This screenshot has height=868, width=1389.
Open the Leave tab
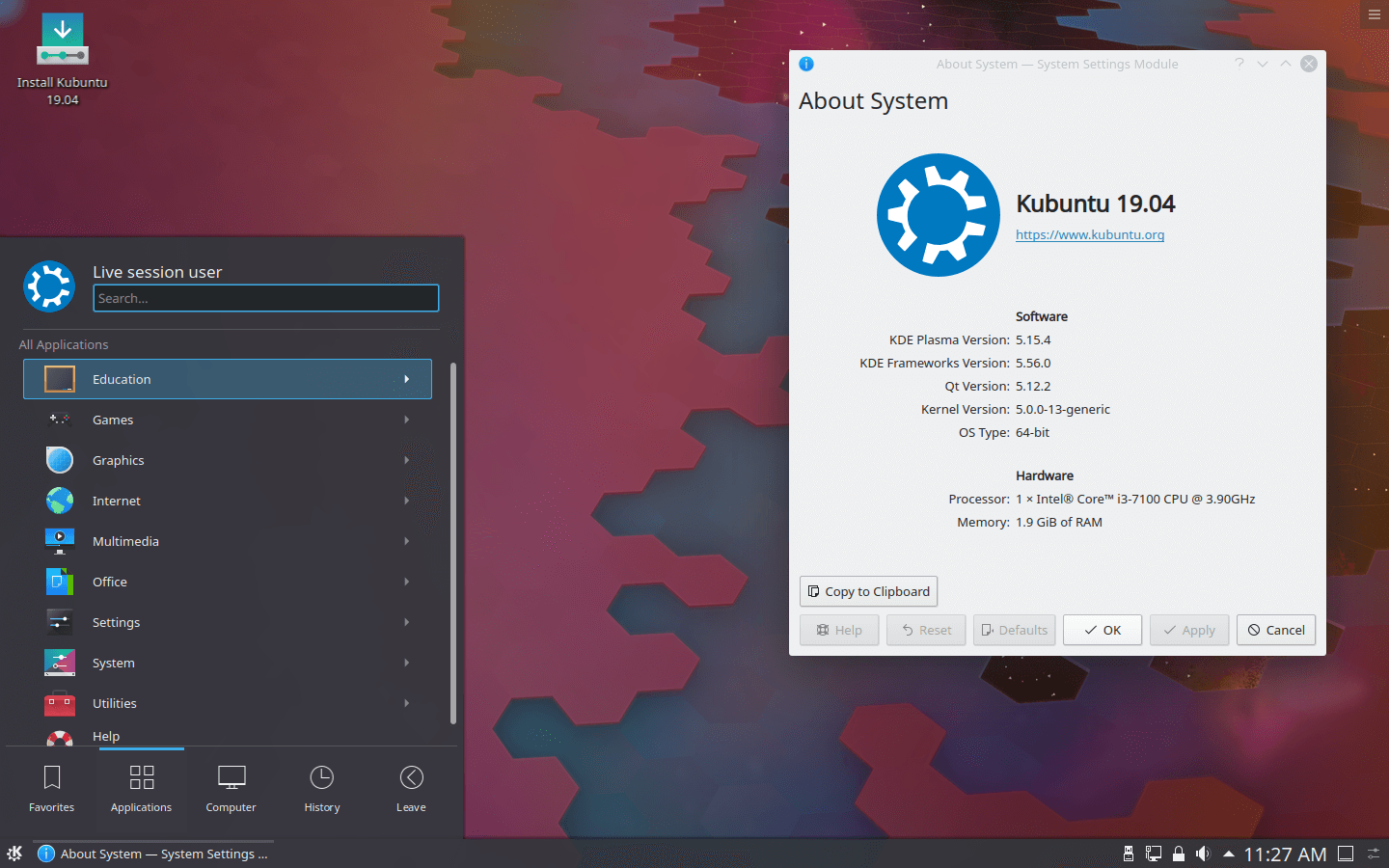coord(411,788)
